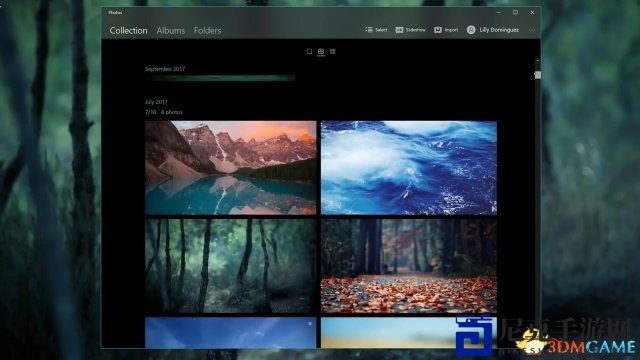The height and width of the screenshot is (360, 640).
Task: Open the misty green forest photo
Action: (231, 266)
